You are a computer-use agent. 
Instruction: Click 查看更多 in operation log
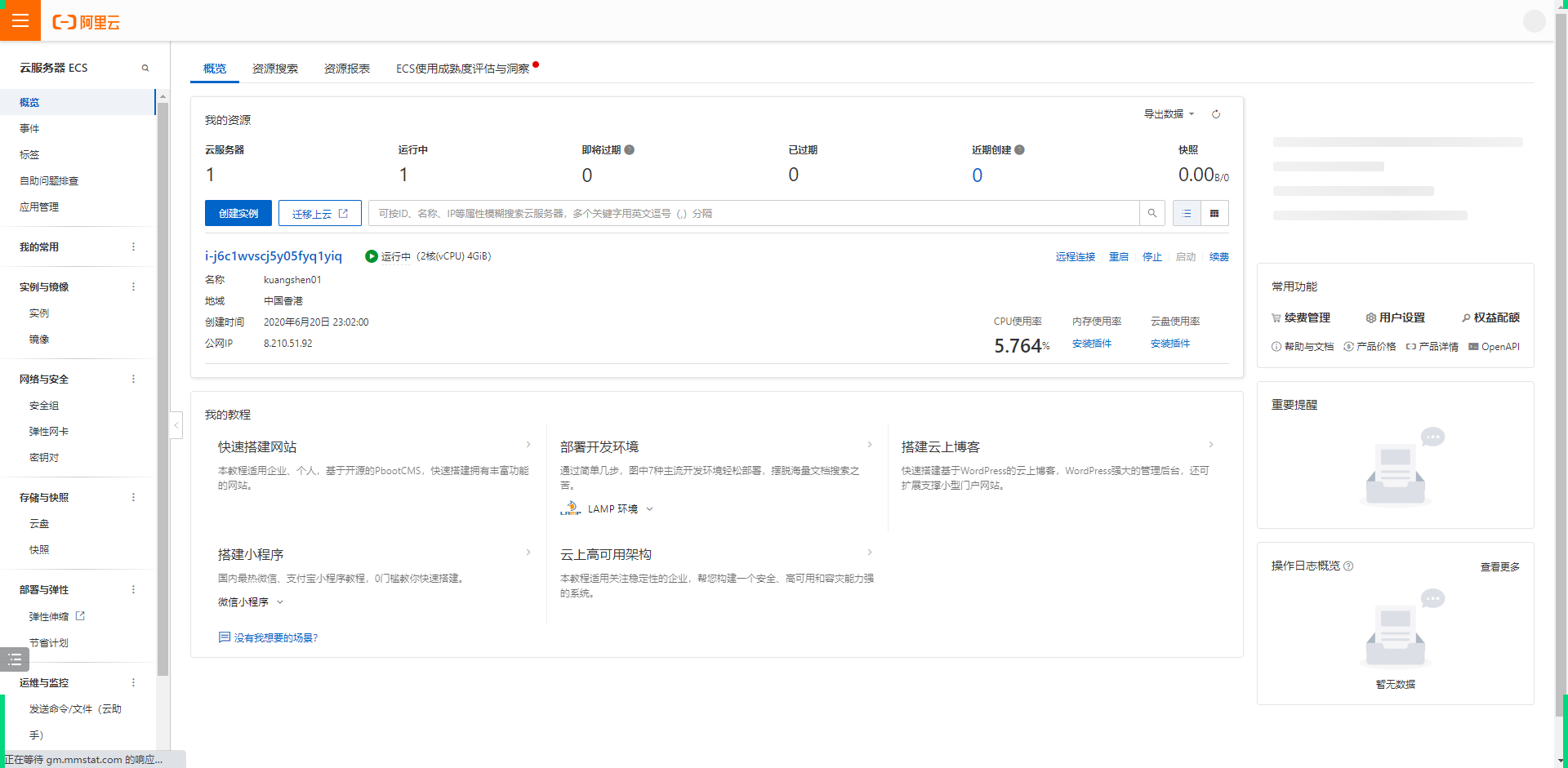pos(1500,566)
